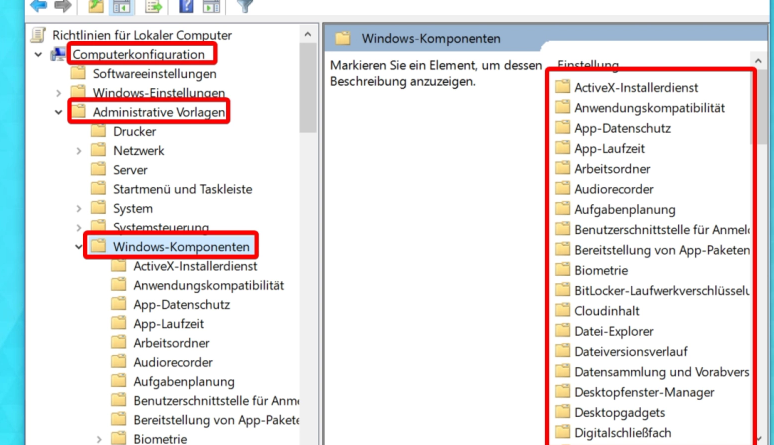Click the Drucker folder icon in the tree

tap(98, 131)
